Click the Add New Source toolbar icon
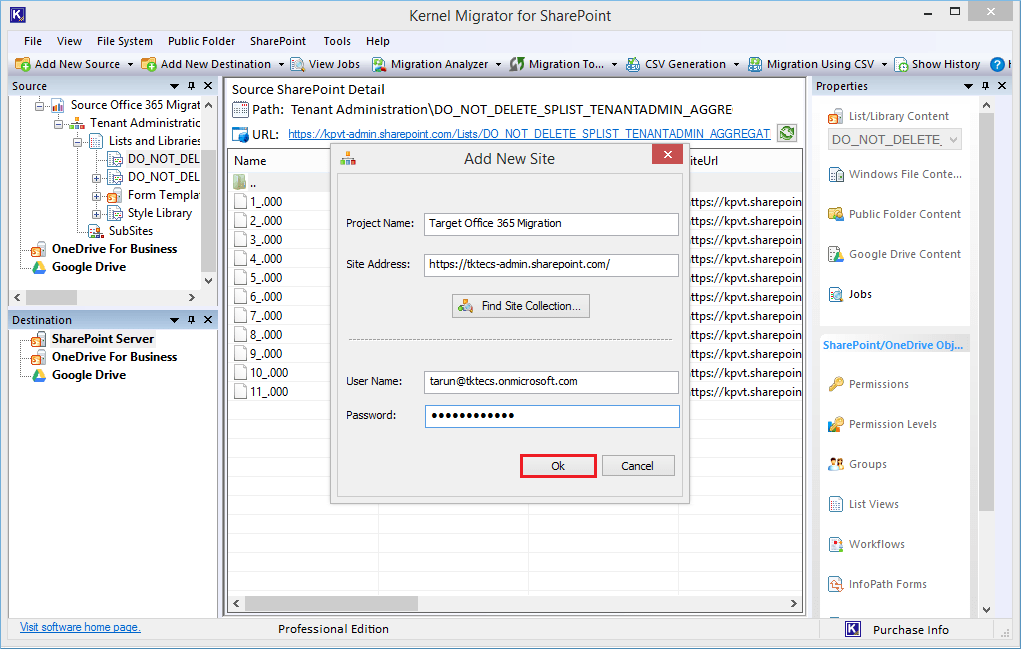Image resolution: width=1021 pixels, height=649 pixels. [x=23, y=64]
